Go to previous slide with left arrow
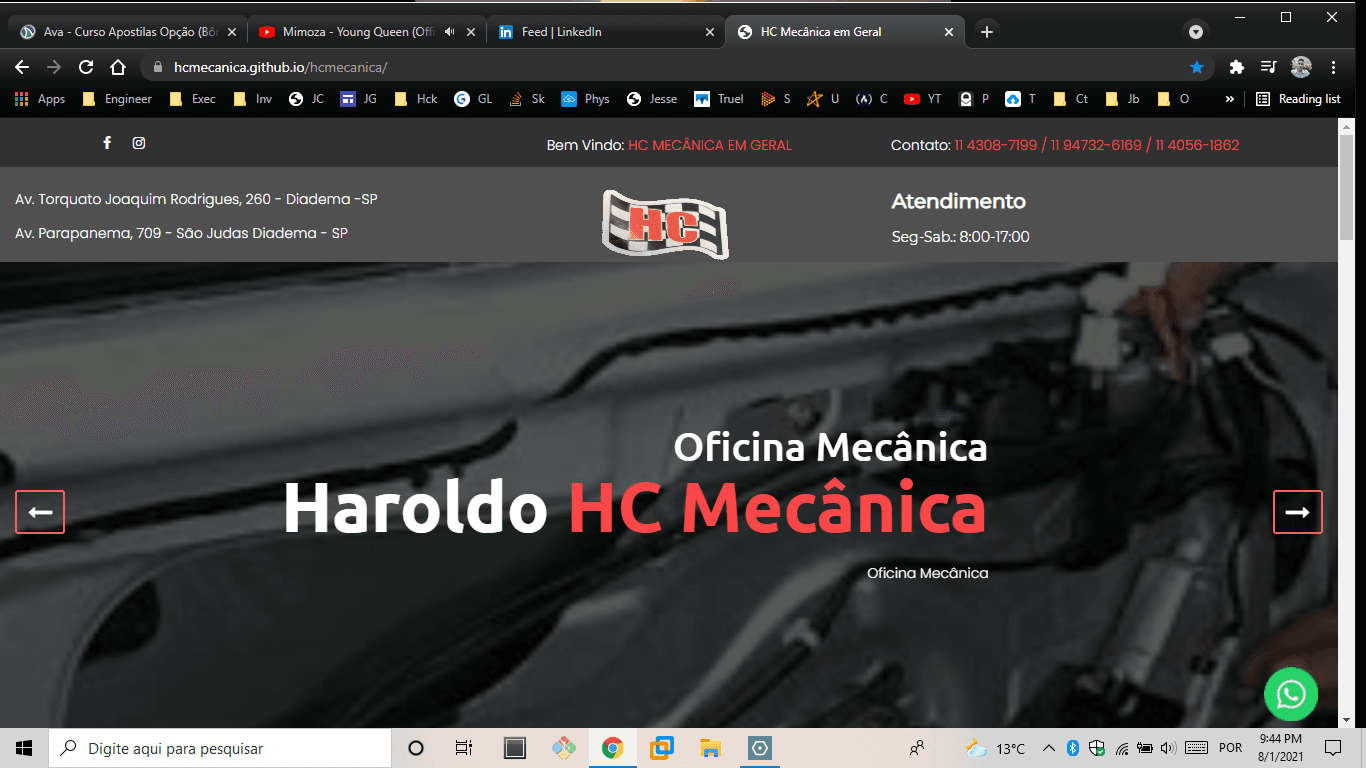This screenshot has width=1366, height=768. pyautogui.click(x=40, y=512)
